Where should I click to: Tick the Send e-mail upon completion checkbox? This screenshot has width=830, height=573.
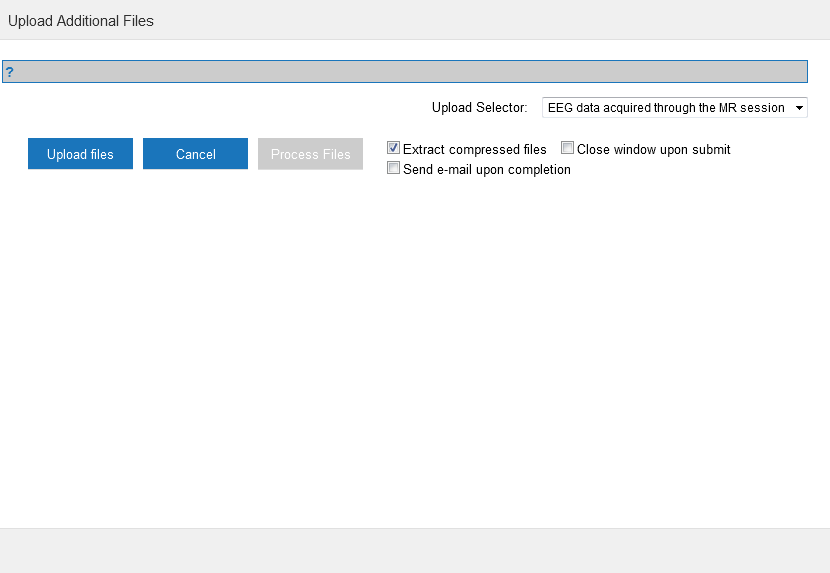click(x=394, y=168)
